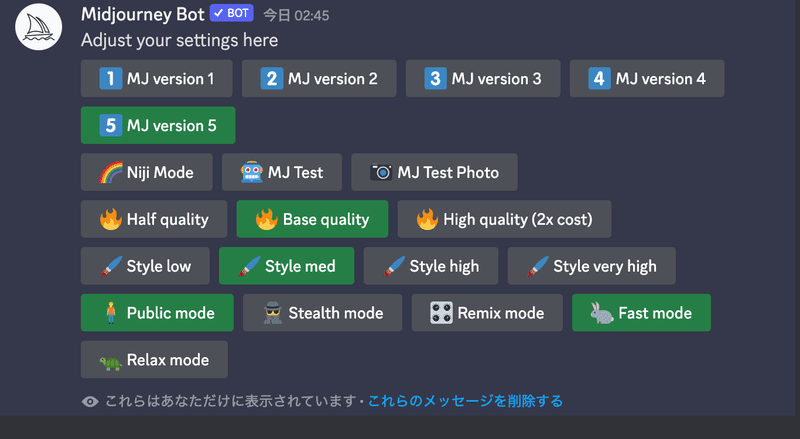
Task: Toggle the active MJ version 5 button
Action: coord(158,125)
